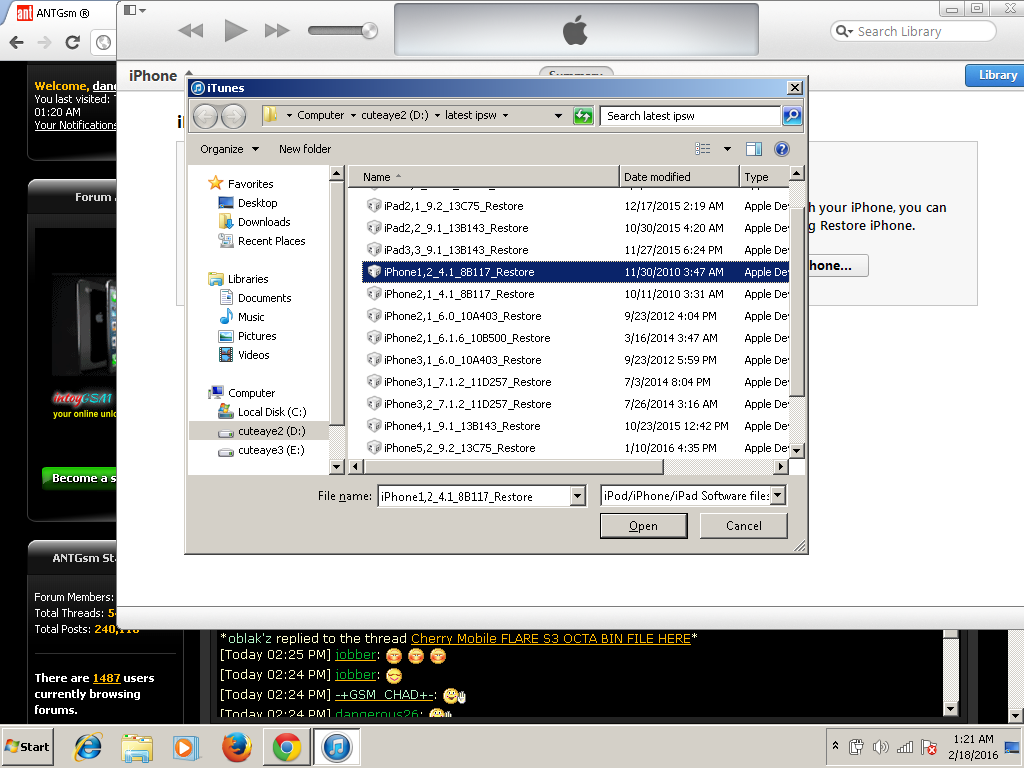The height and width of the screenshot is (768, 1024).
Task: Expand the file type filter dropdown
Action: click(x=777, y=496)
